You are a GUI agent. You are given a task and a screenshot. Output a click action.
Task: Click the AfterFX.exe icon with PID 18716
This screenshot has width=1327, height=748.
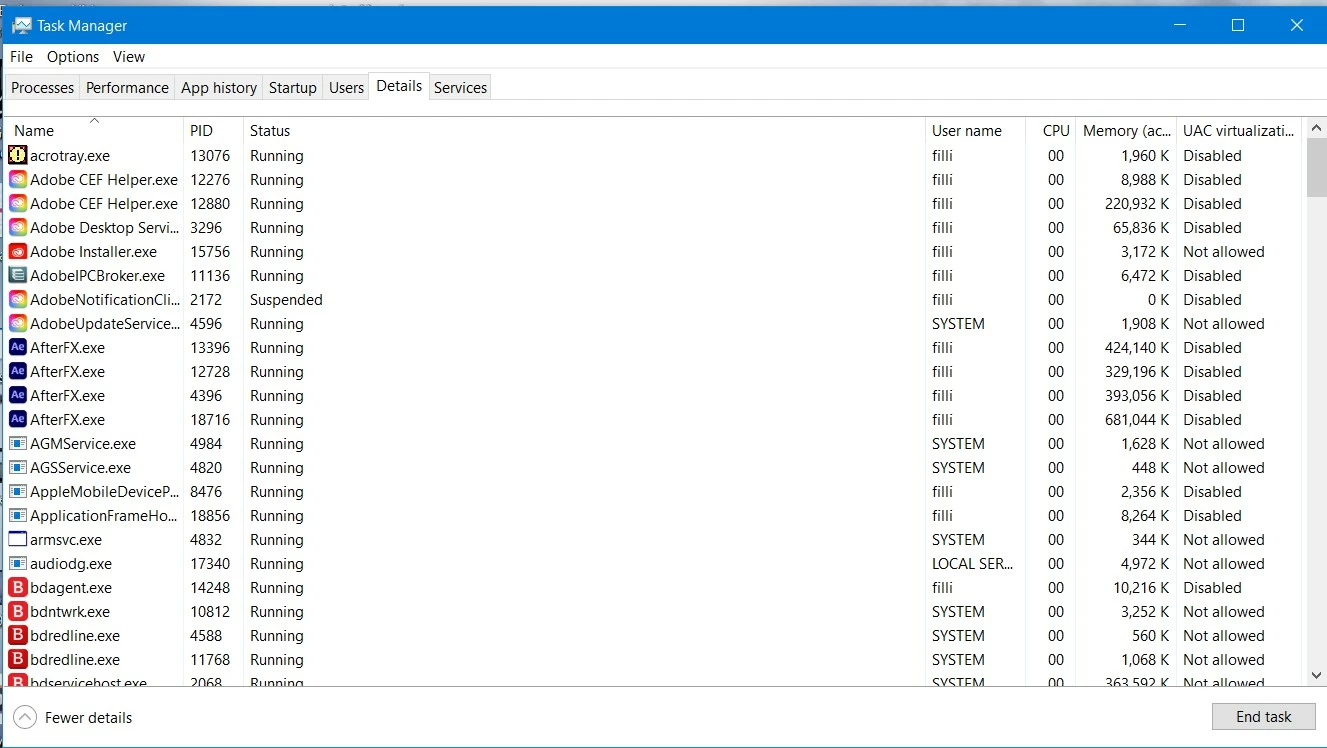coord(17,419)
